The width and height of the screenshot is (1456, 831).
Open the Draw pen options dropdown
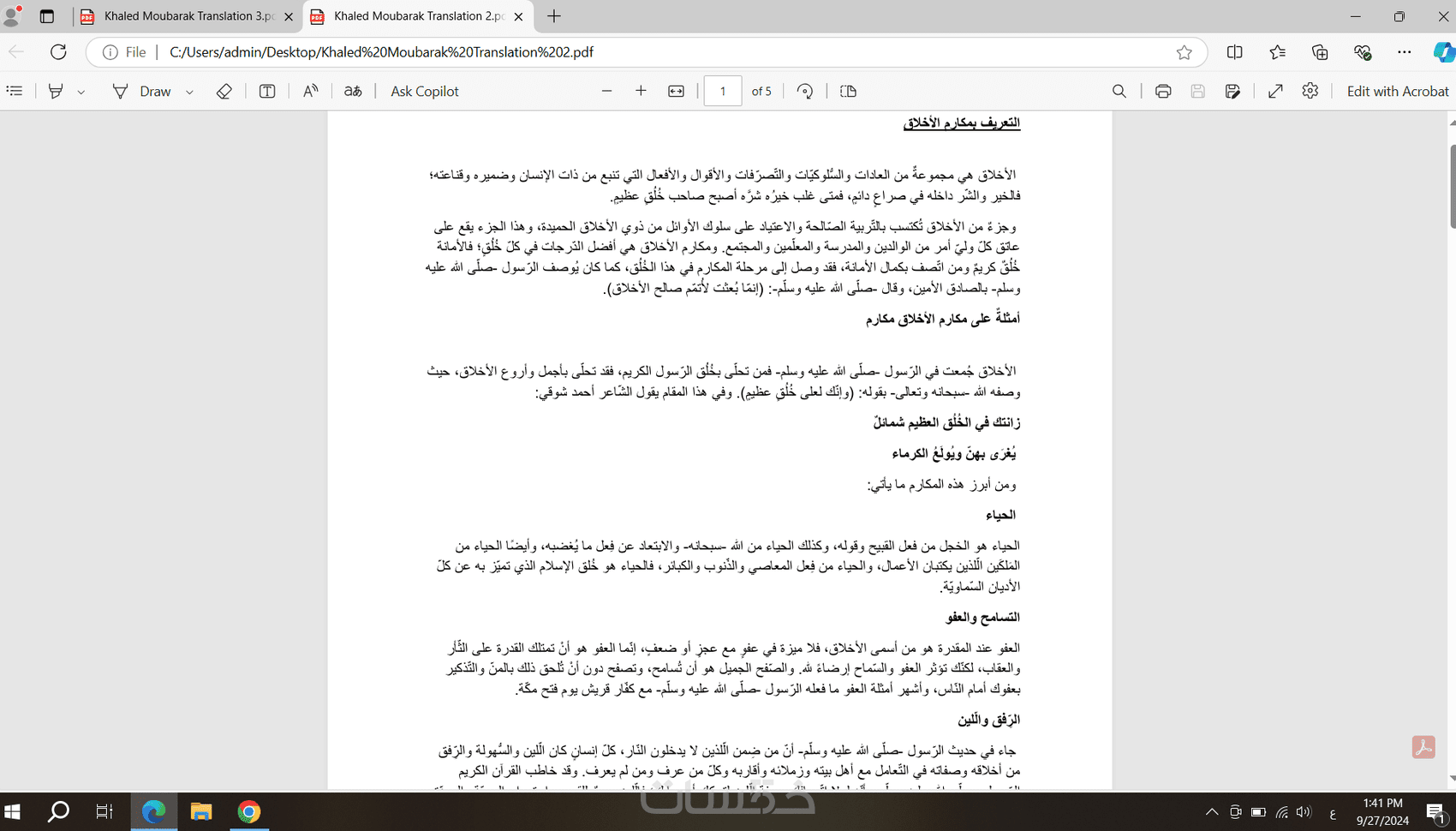189,92
